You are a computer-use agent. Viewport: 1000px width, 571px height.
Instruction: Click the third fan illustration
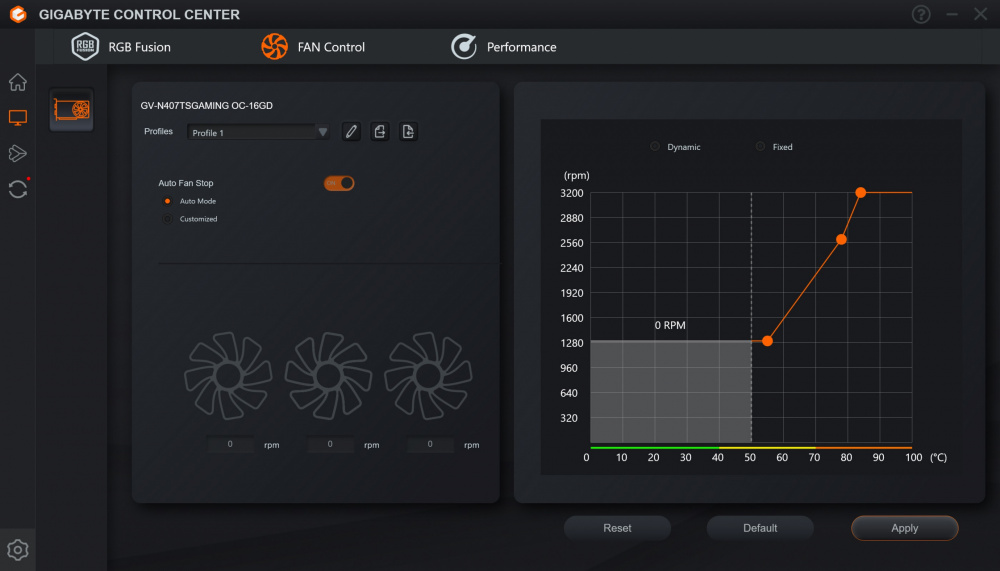coord(429,376)
